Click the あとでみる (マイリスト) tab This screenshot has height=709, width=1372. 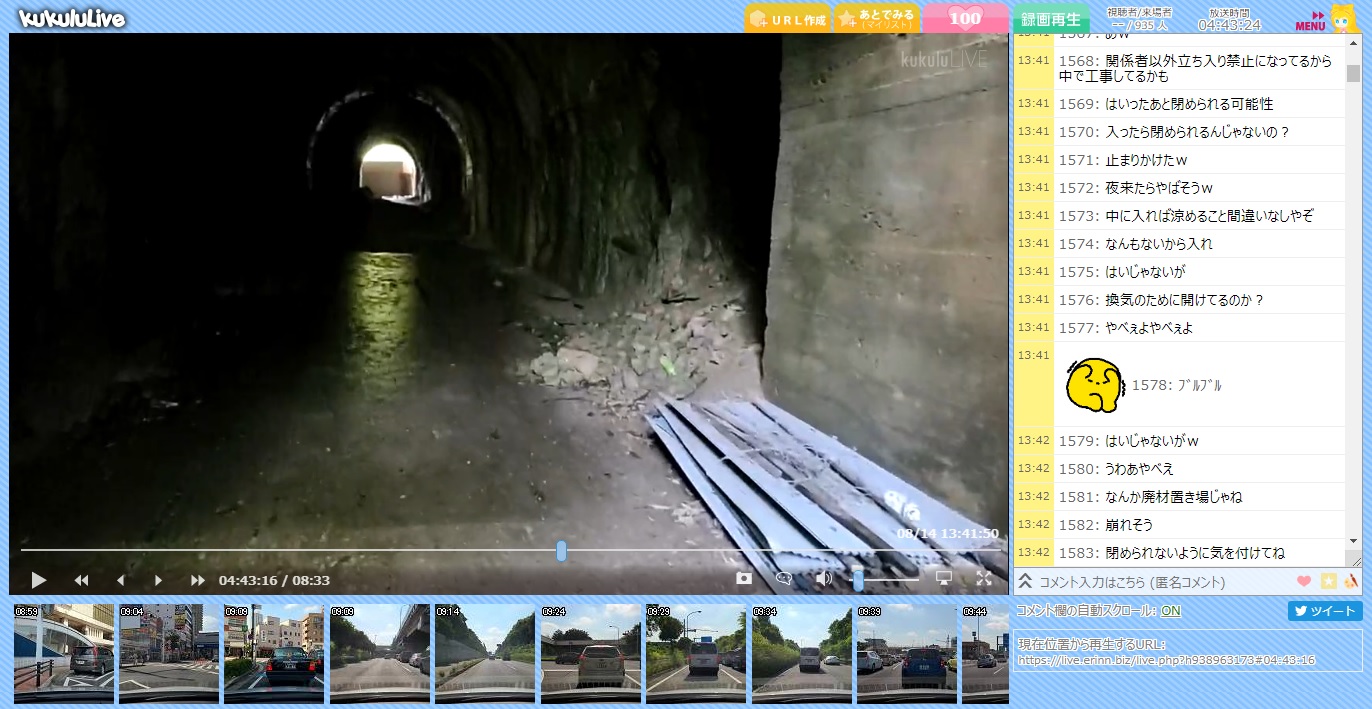876,19
